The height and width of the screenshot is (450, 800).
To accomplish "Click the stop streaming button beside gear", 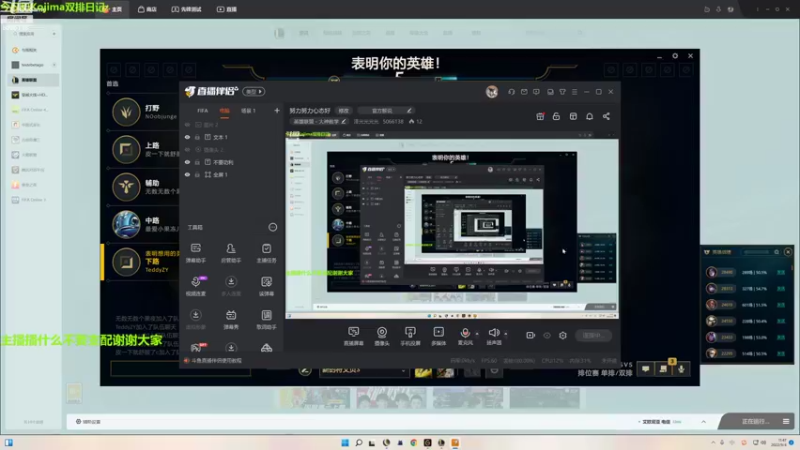I will click(593, 335).
